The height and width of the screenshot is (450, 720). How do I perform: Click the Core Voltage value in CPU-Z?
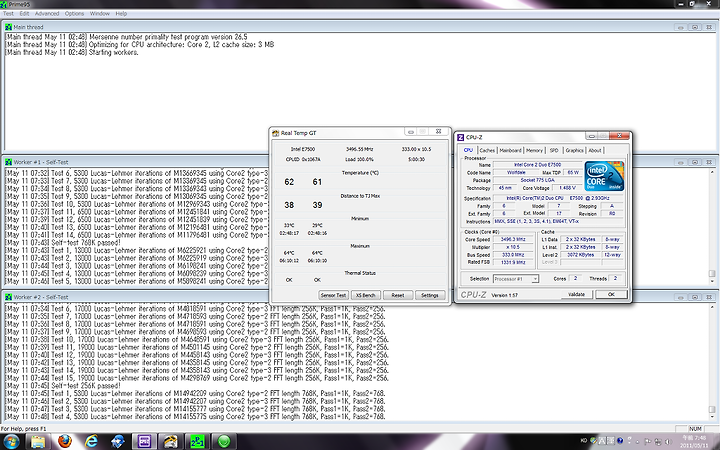tap(567, 188)
